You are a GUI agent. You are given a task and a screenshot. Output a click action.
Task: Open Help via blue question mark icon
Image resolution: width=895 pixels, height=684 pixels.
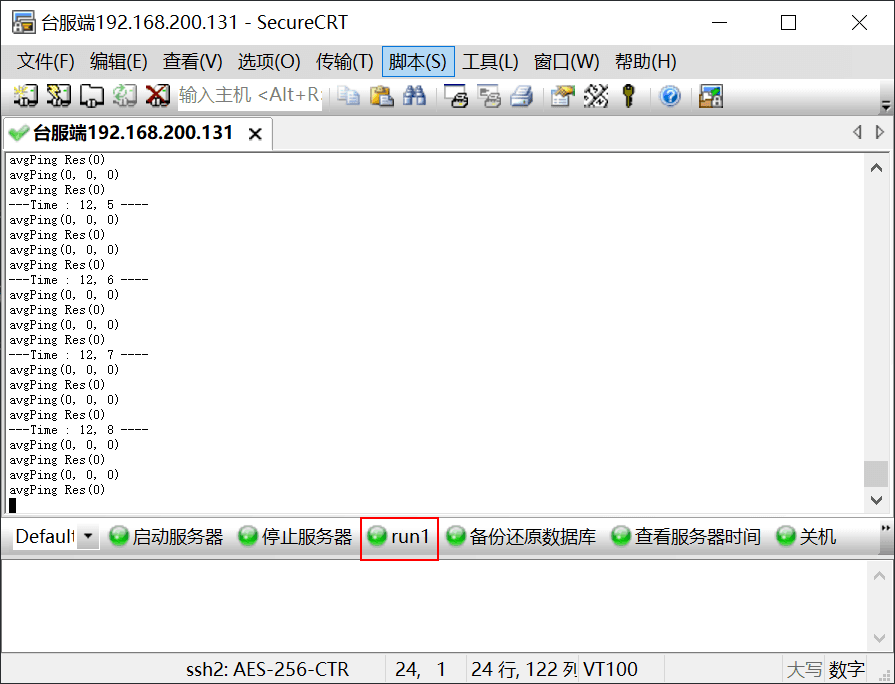670,96
